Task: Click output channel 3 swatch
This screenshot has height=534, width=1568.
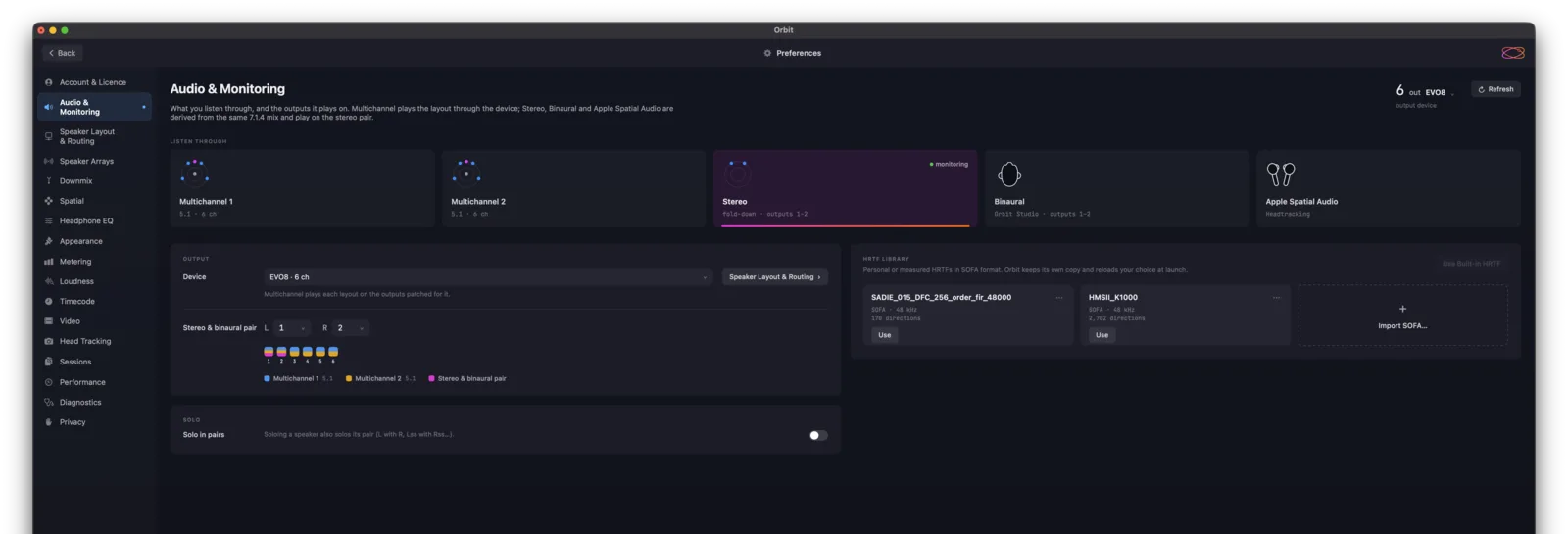Action: pyautogui.click(x=294, y=352)
